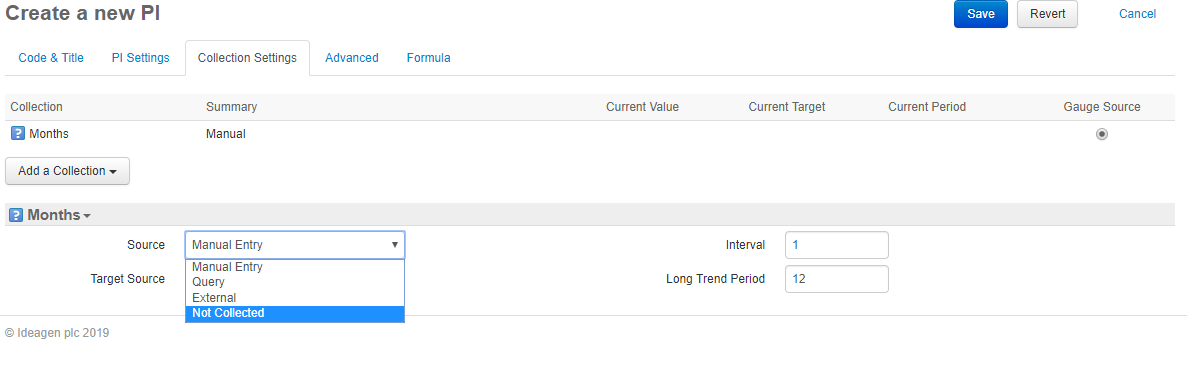
Task: Select the Collection Settings tab
Action: tap(247, 58)
